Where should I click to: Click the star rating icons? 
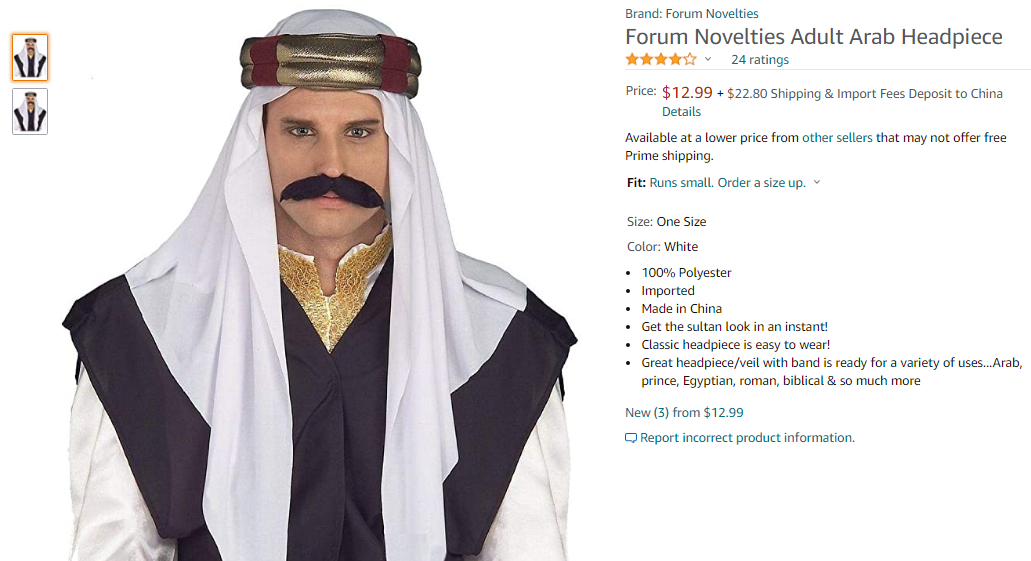660,59
